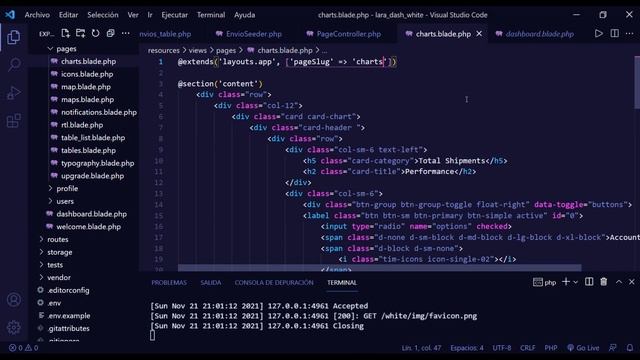
Task: Open .editorconfig file
Action: [68, 290]
